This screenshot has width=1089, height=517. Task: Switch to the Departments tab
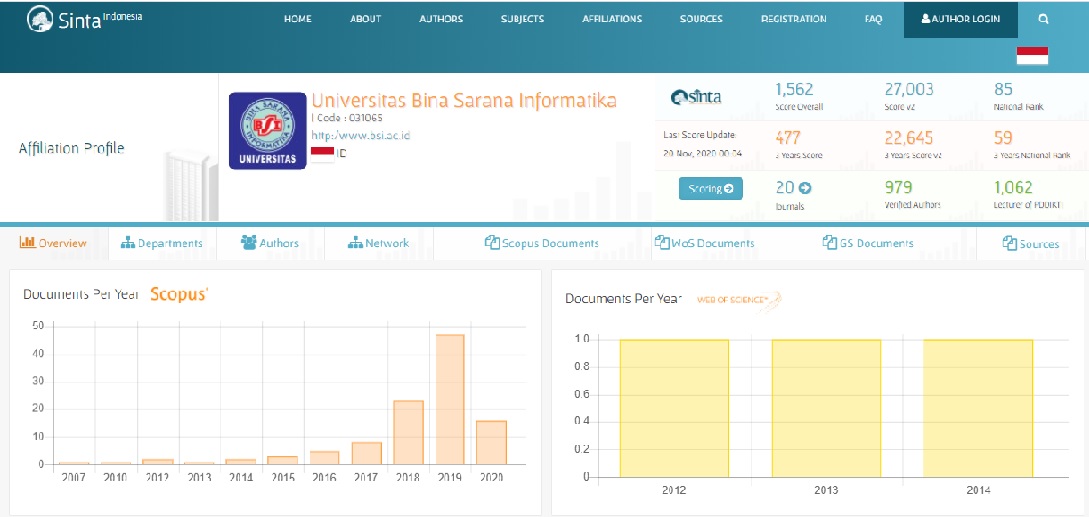pyautogui.click(x=162, y=243)
